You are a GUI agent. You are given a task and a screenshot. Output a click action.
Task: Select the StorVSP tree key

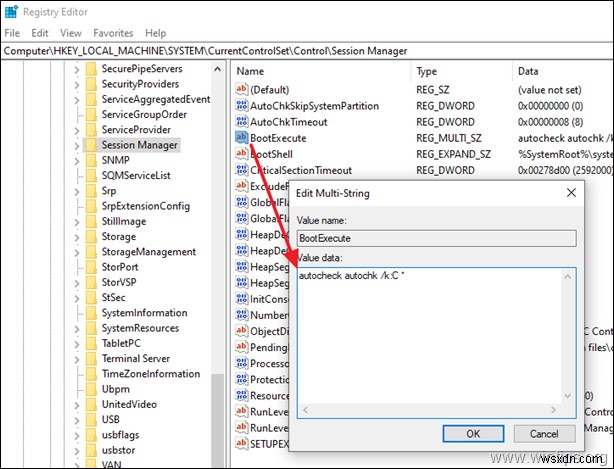119,283
